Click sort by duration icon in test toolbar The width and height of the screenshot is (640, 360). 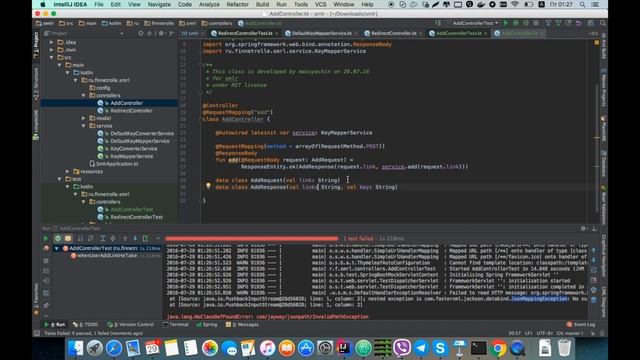pyautogui.click(x=91, y=238)
